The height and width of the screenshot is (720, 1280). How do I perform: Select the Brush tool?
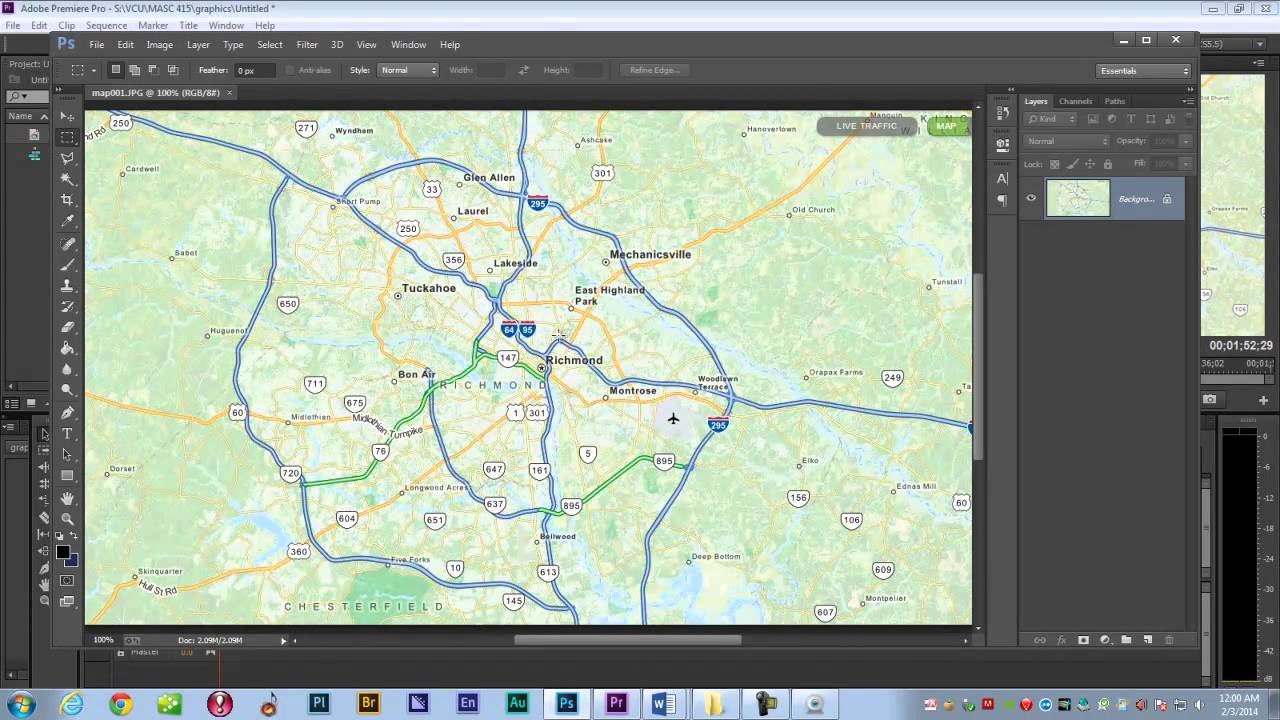click(x=67, y=265)
